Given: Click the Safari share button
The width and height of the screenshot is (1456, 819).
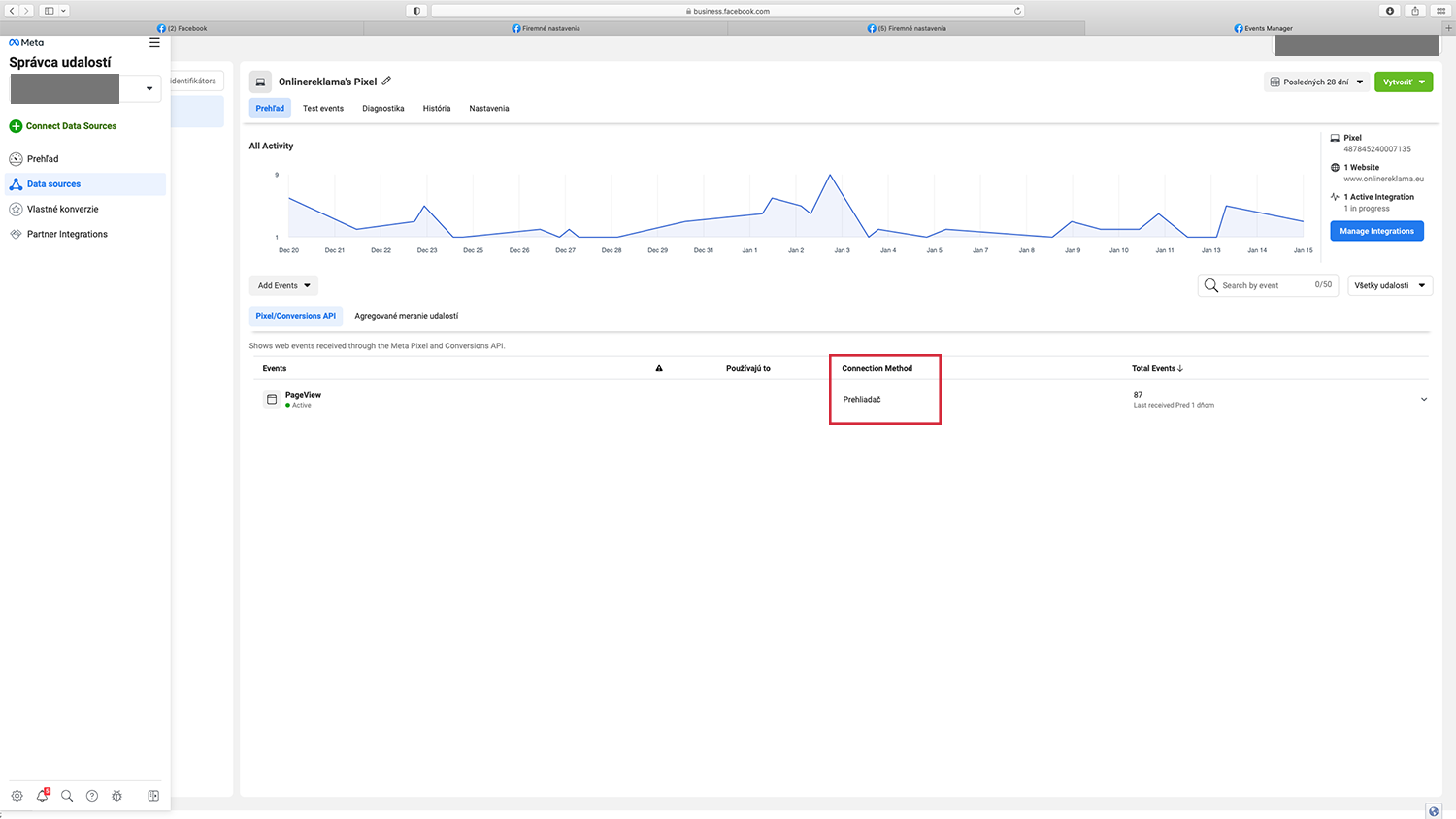Looking at the screenshot, I should 1415,11.
